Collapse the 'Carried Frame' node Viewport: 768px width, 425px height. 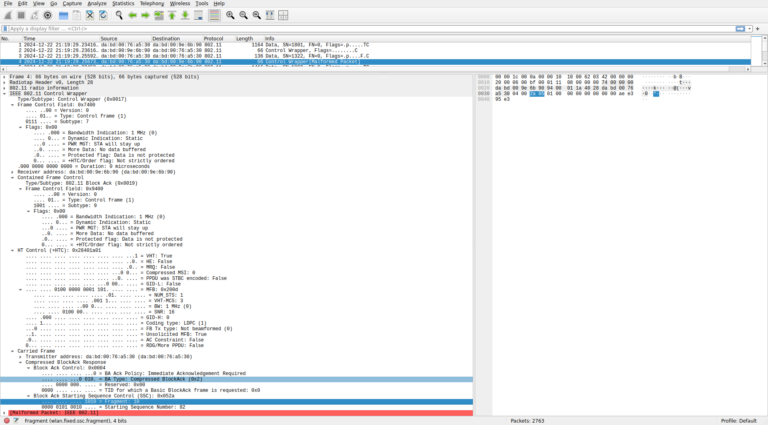pos(13,351)
